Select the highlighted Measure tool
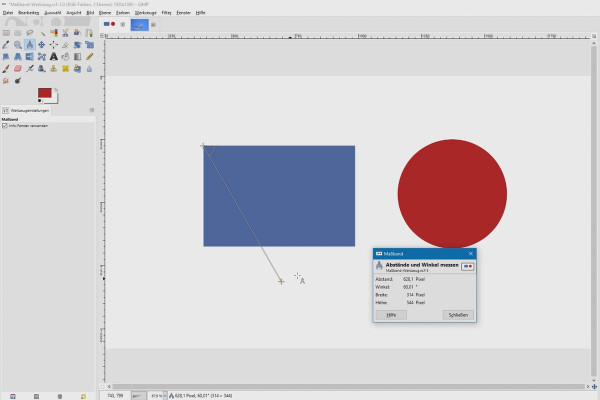600x400 pixels. pos(30,45)
